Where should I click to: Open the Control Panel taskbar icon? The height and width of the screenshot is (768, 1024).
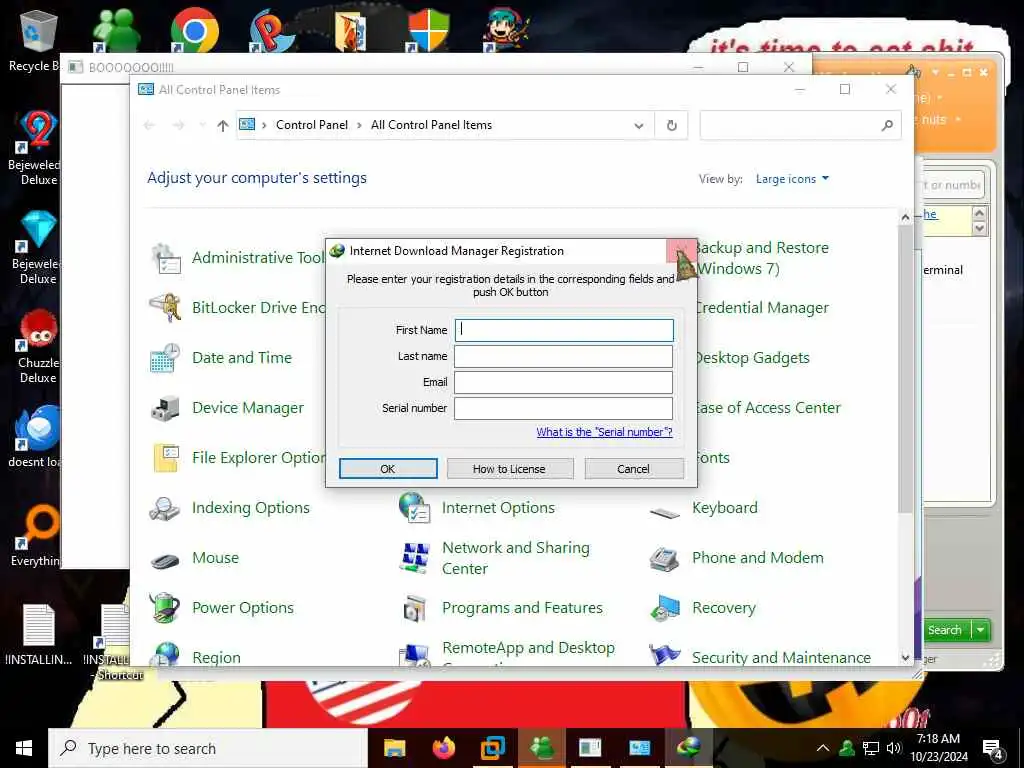tap(639, 748)
